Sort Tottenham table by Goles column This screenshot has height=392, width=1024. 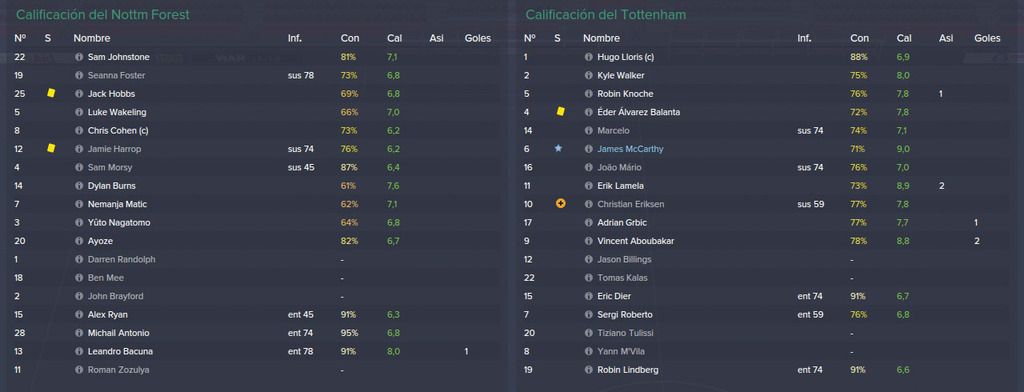click(x=987, y=39)
